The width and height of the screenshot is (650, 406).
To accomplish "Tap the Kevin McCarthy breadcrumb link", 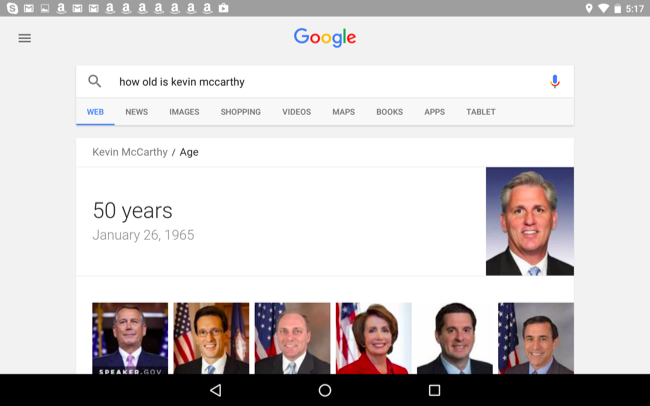I will pos(129,152).
